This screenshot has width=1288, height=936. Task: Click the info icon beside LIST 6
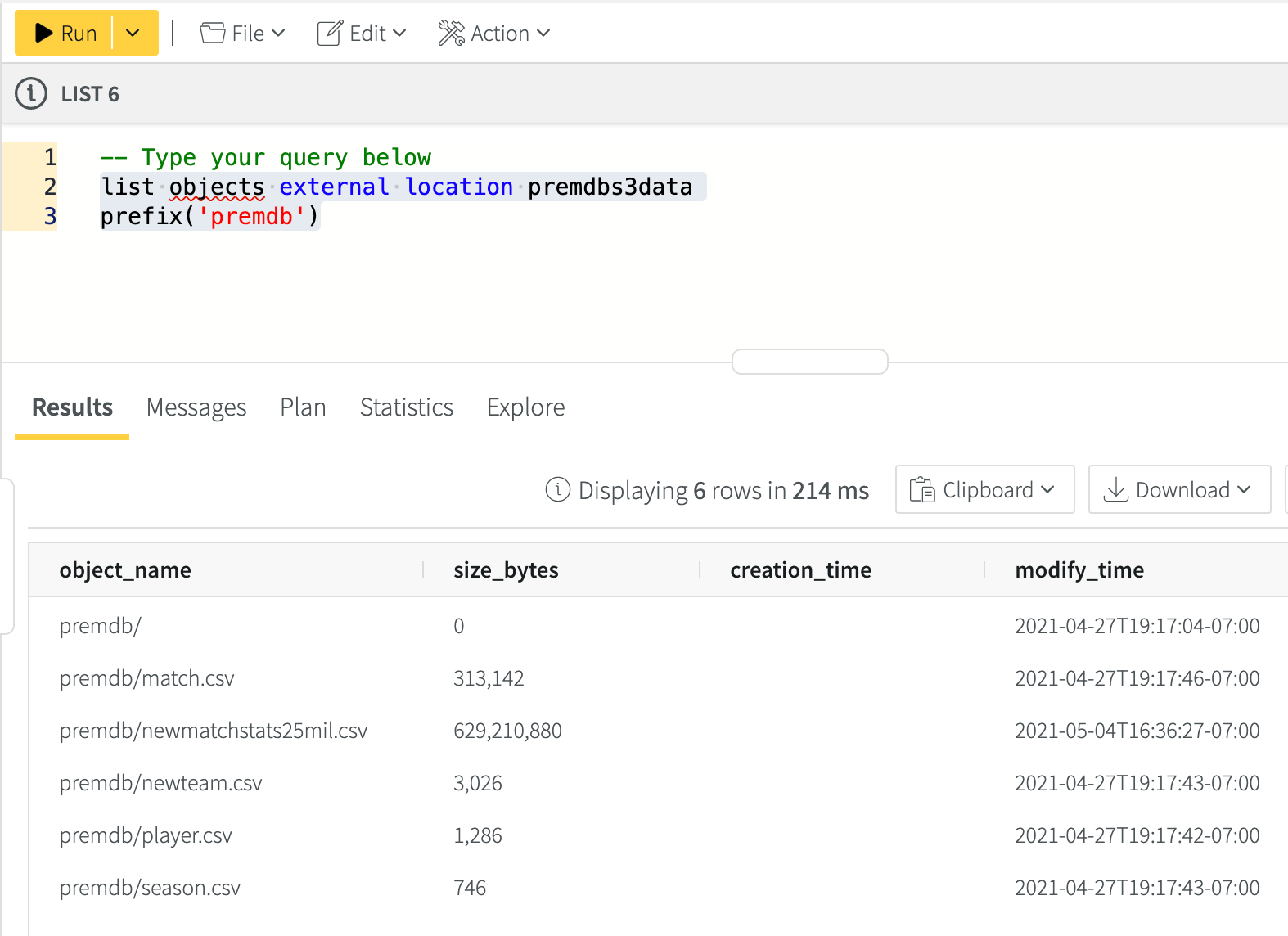click(31, 94)
